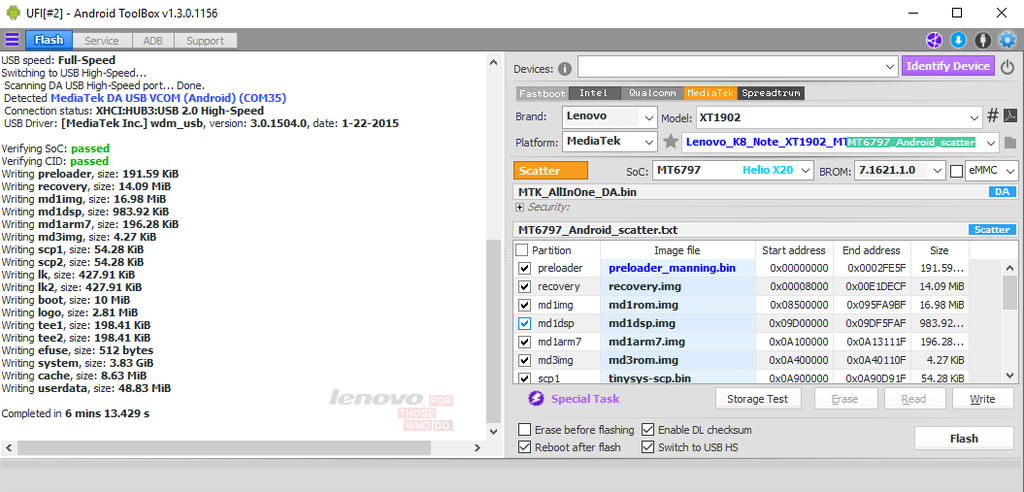Click the browse folder icon
1024x492 pixels.
[1010, 142]
